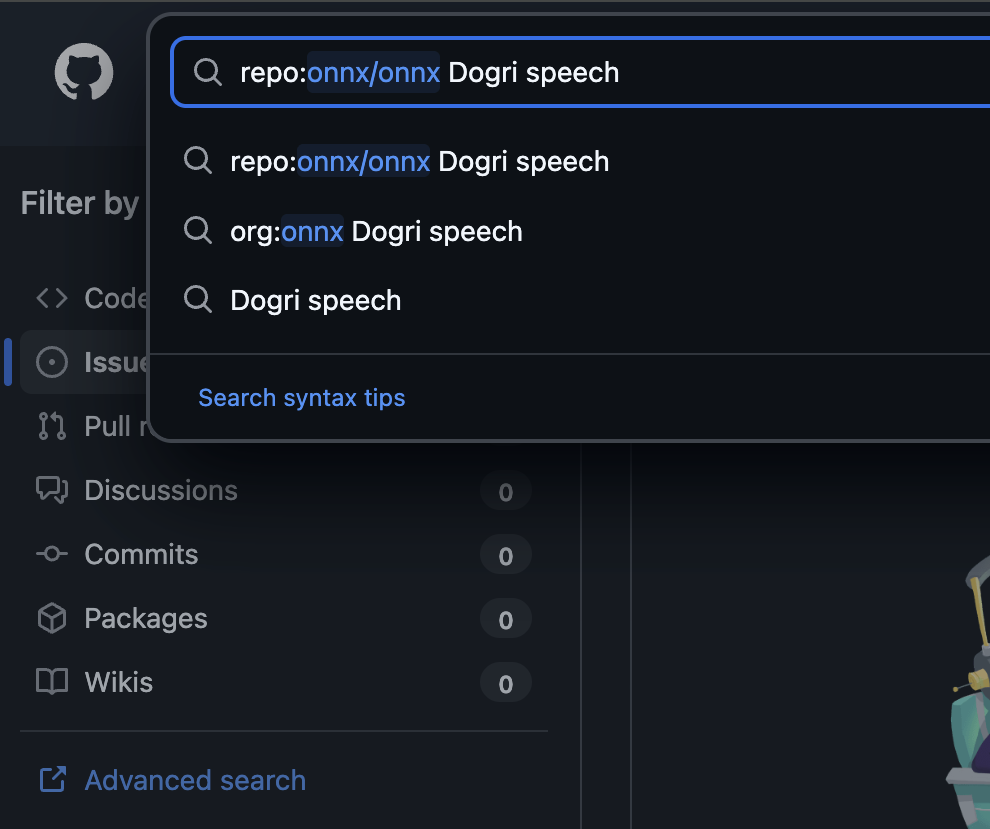Click the Packages cube icon
990x829 pixels.
coord(52,618)
